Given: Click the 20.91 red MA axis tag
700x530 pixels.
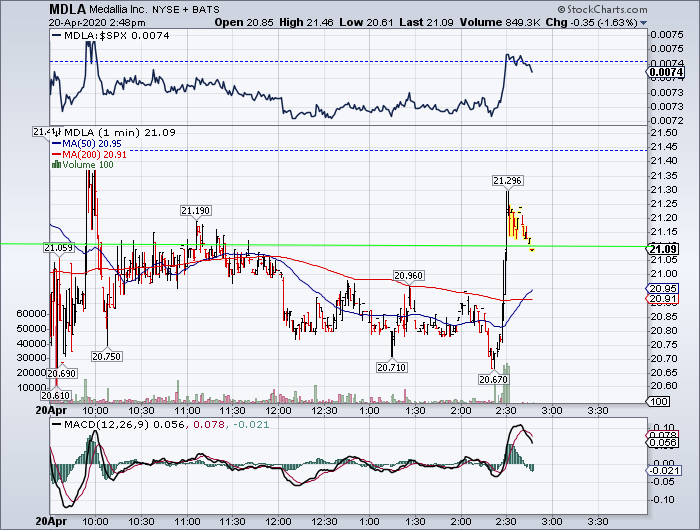Looking at the screenshot, I should coord(662,299).
